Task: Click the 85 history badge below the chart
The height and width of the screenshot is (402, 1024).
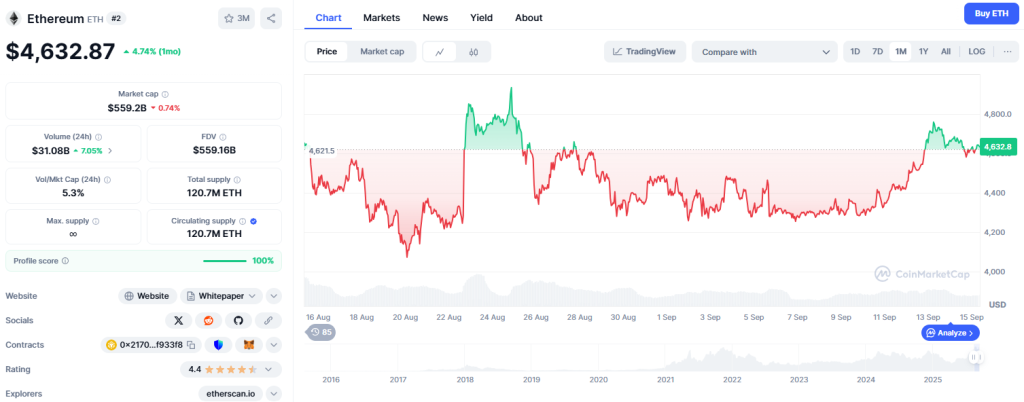Action: (x=319, y=332)
